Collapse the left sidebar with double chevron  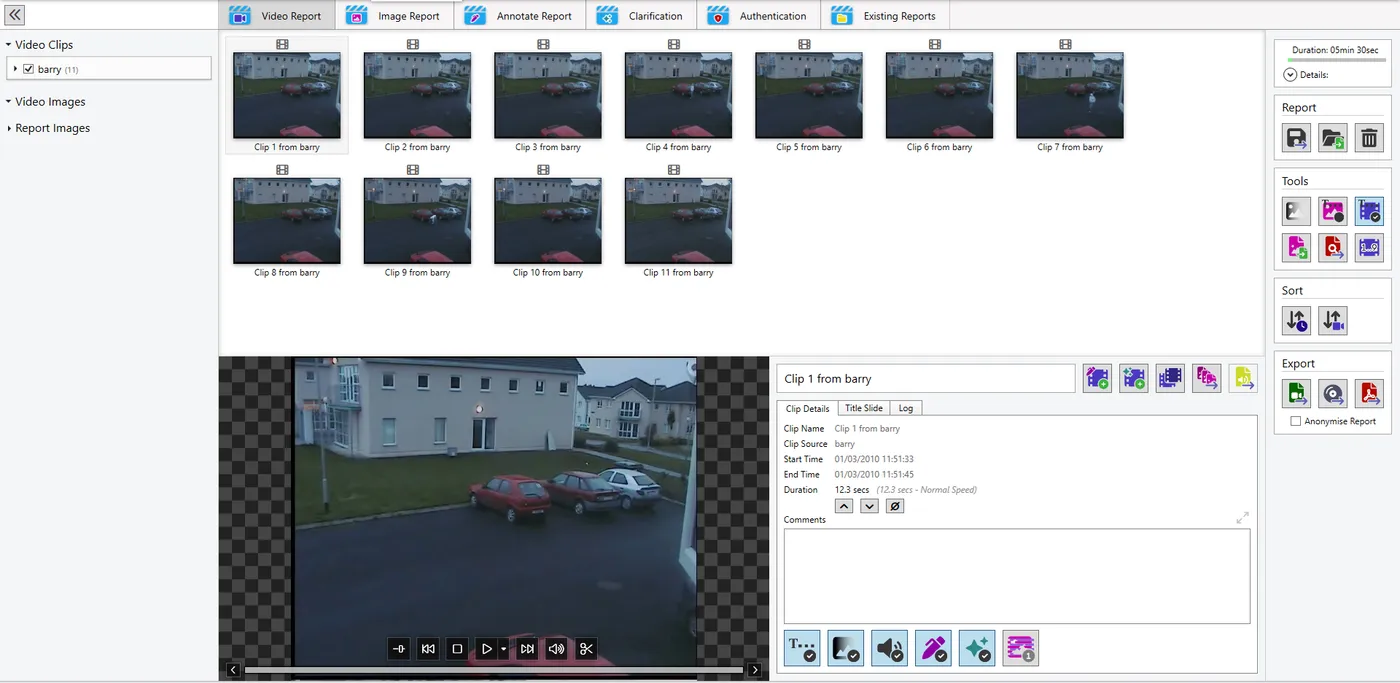[15, 15]
